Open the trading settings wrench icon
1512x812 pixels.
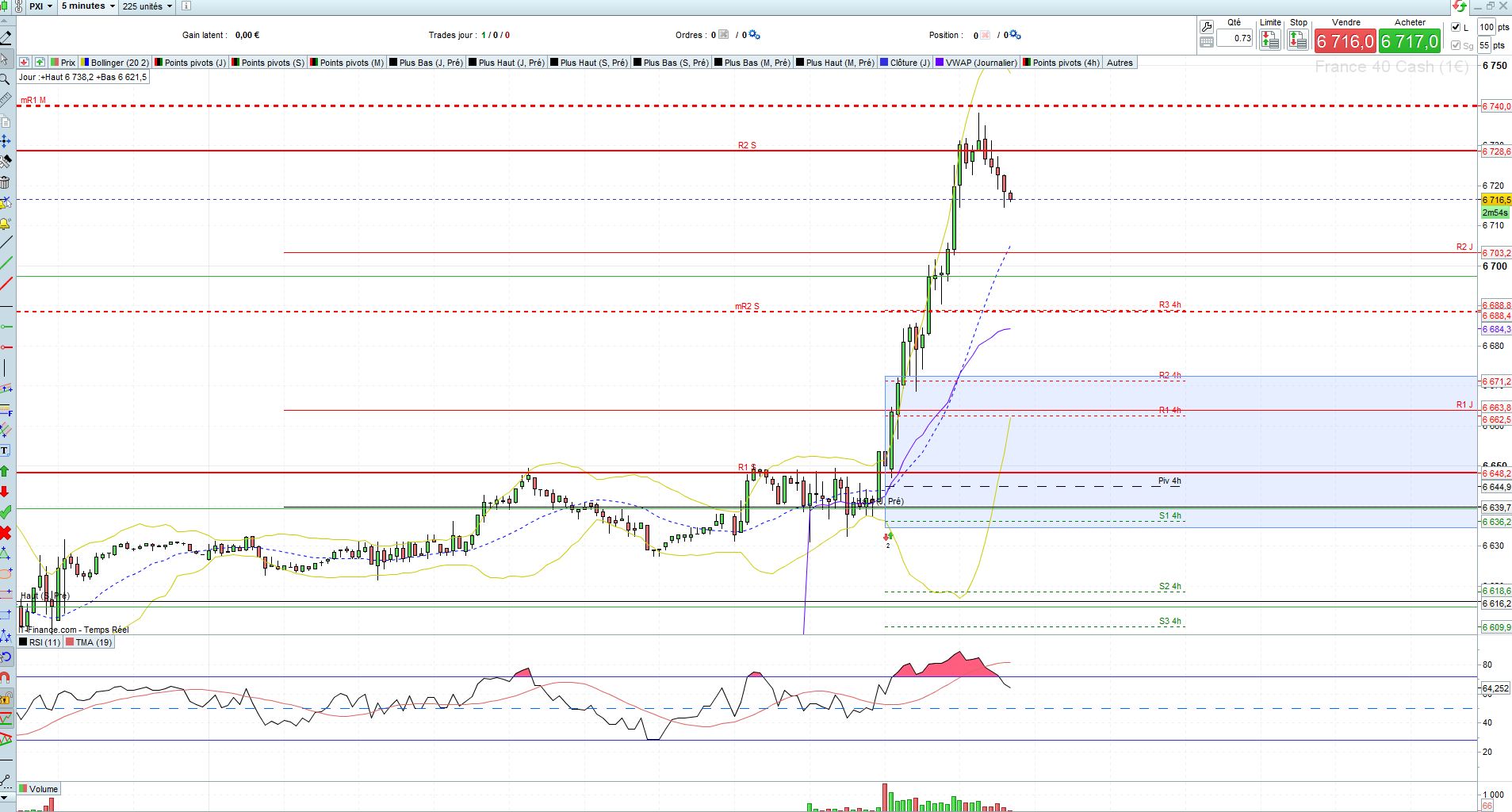tap(1207, 27)
